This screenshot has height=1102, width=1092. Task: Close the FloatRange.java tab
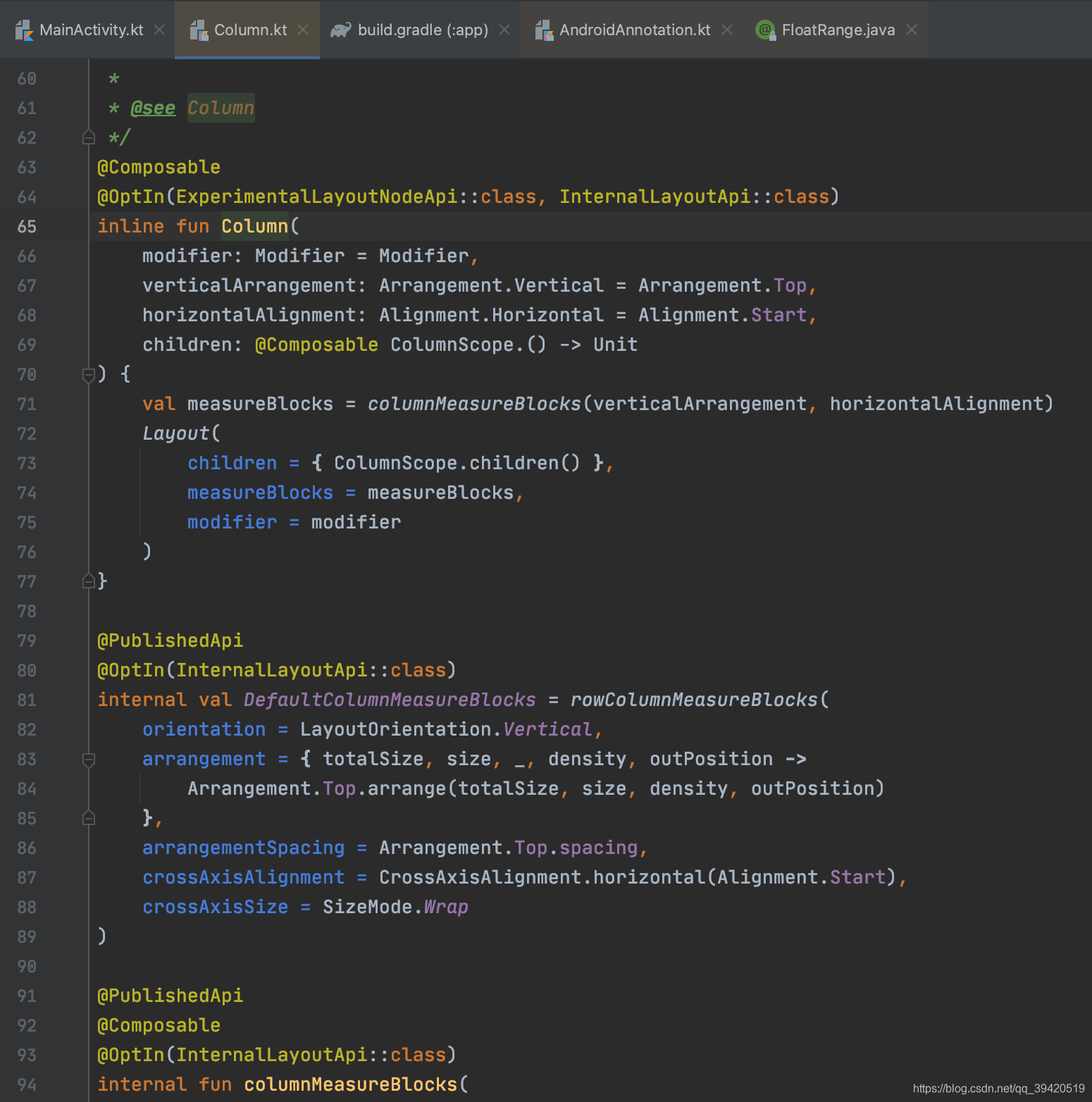pos(912,30)
